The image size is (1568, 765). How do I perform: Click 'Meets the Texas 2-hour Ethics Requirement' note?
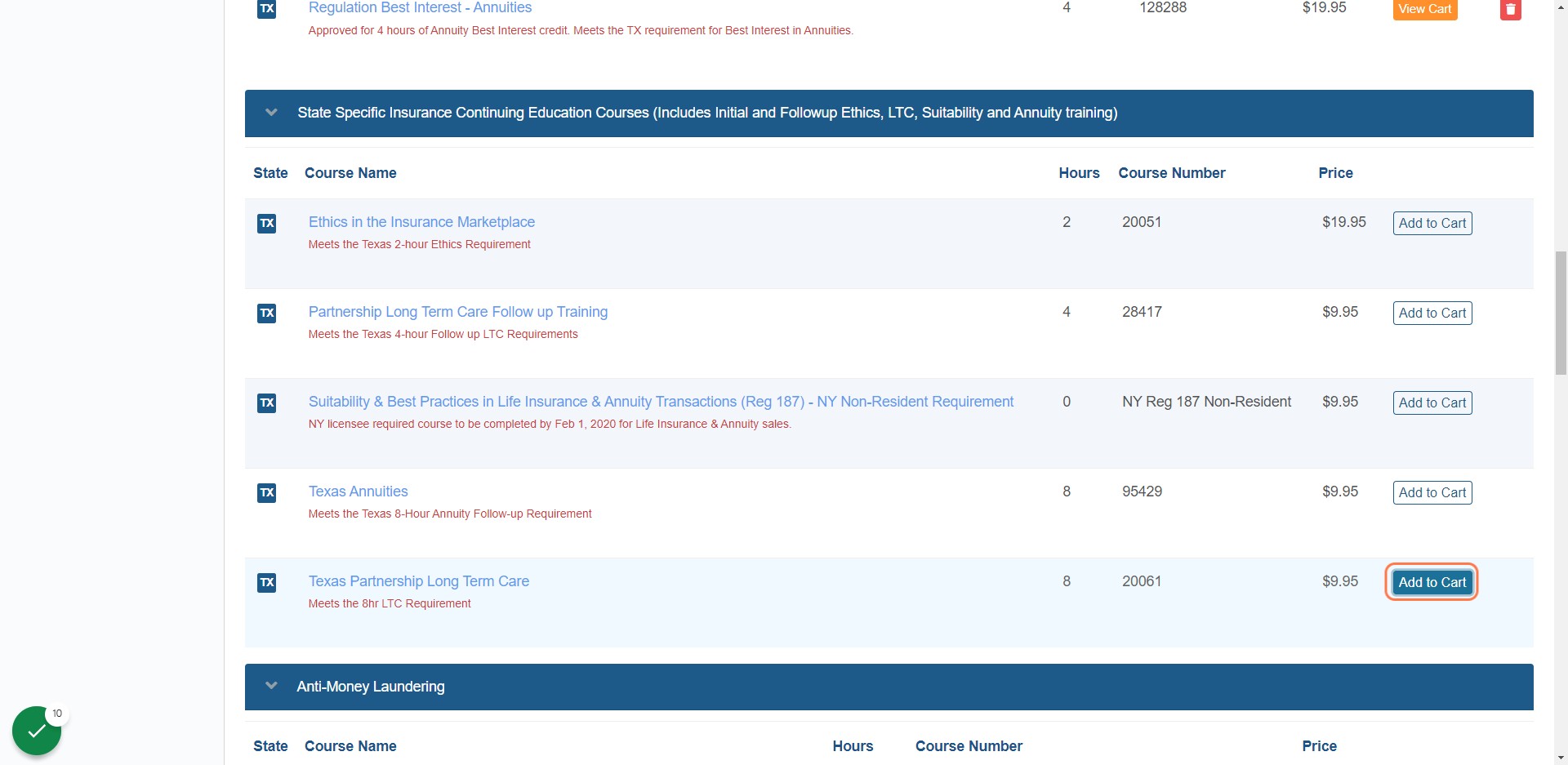[419, 244]
